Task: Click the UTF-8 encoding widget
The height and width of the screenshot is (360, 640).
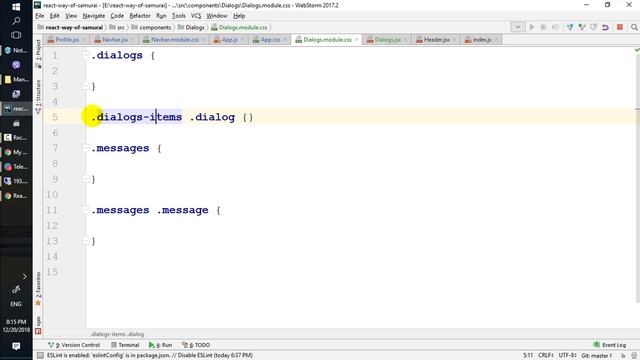Action: (568, 356)
